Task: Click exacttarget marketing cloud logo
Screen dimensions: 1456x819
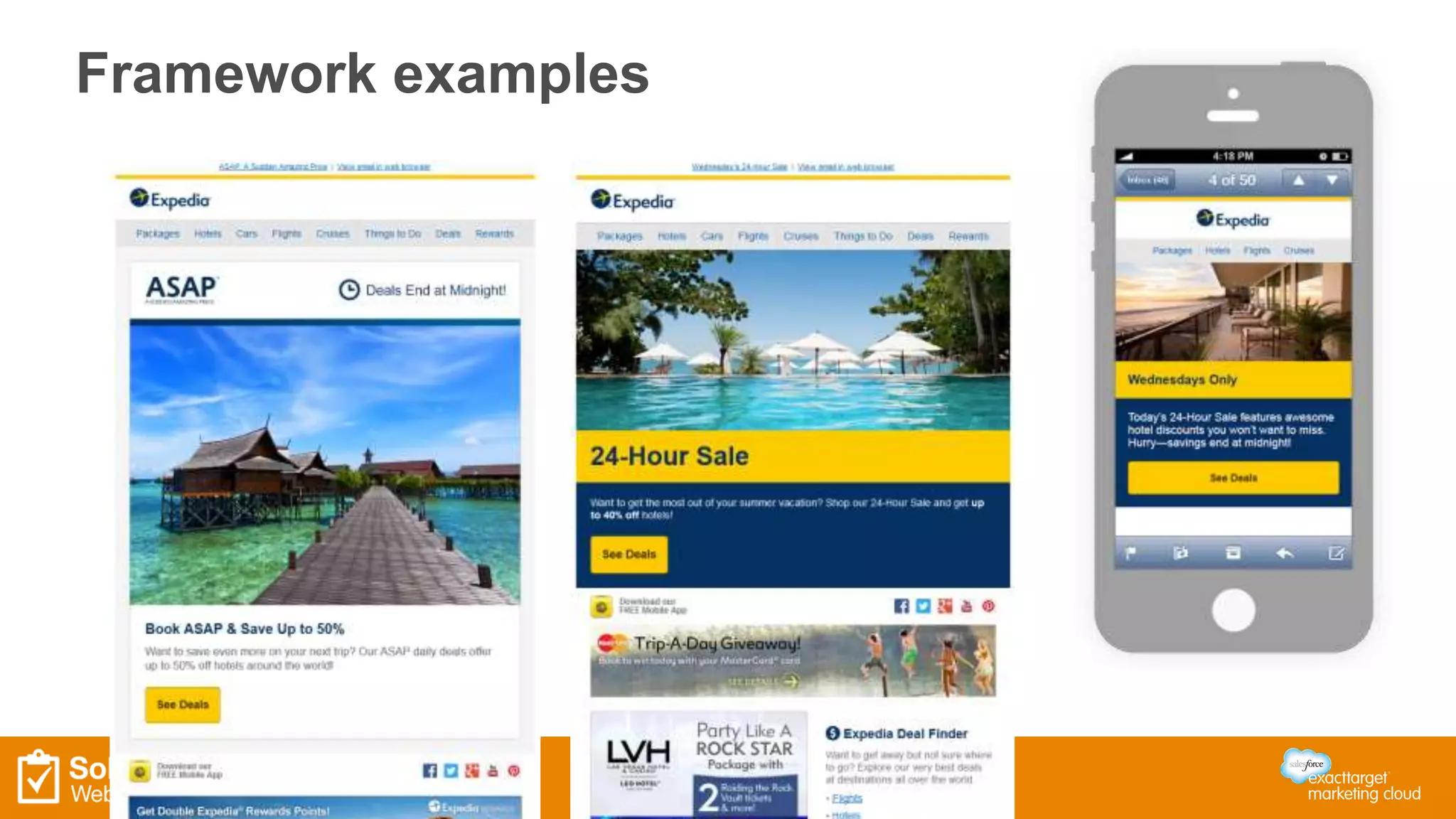Action: point(1351,776)
